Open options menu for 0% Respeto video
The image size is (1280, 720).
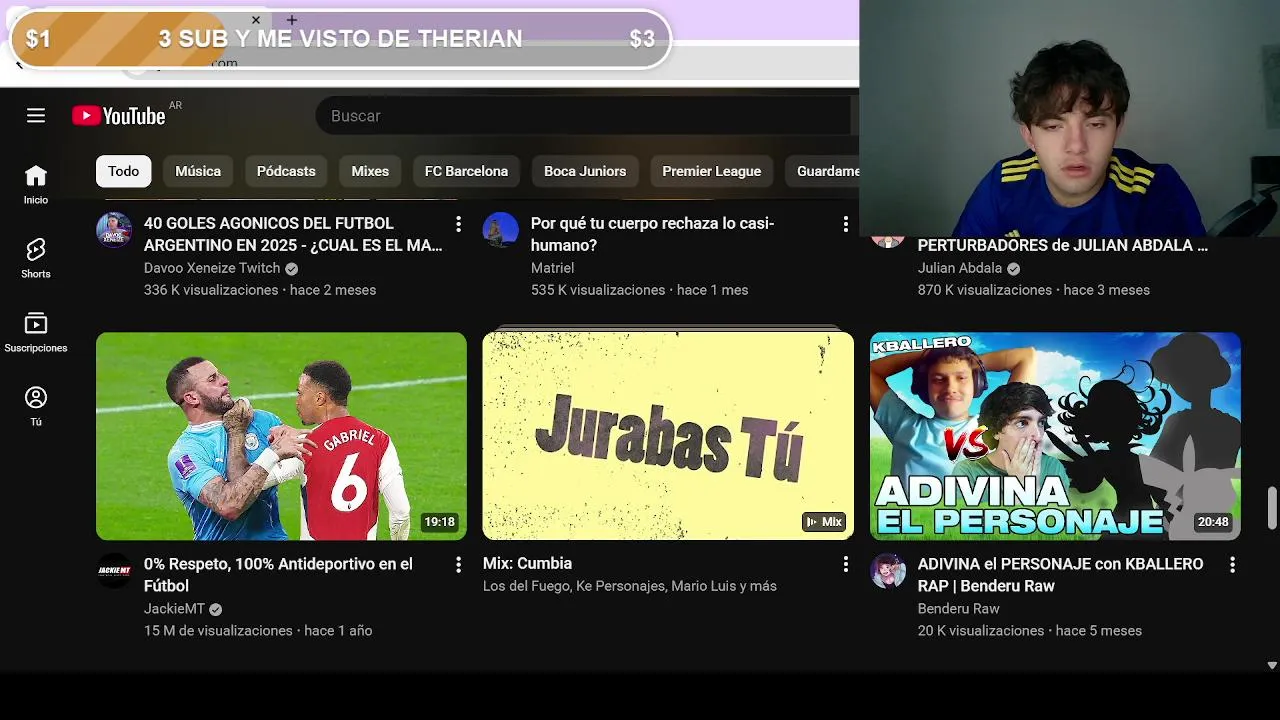point(458,565)
